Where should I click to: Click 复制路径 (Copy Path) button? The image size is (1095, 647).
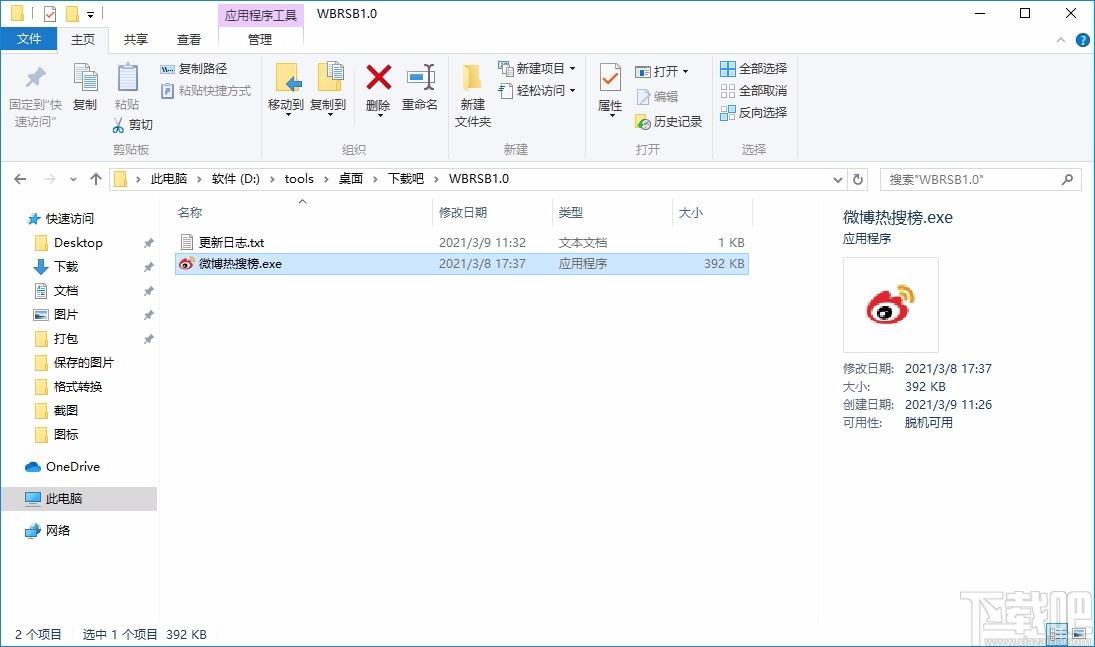coord(194,69)
